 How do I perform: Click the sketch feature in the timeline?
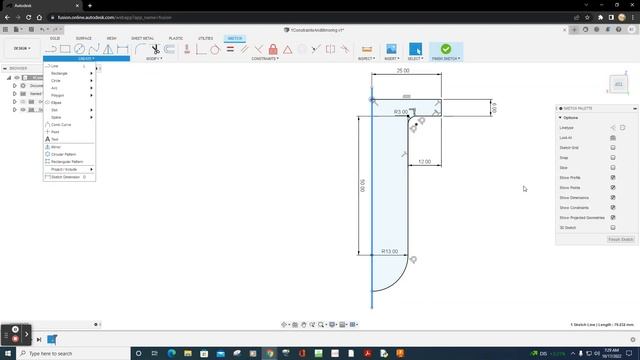coord(52,339)
